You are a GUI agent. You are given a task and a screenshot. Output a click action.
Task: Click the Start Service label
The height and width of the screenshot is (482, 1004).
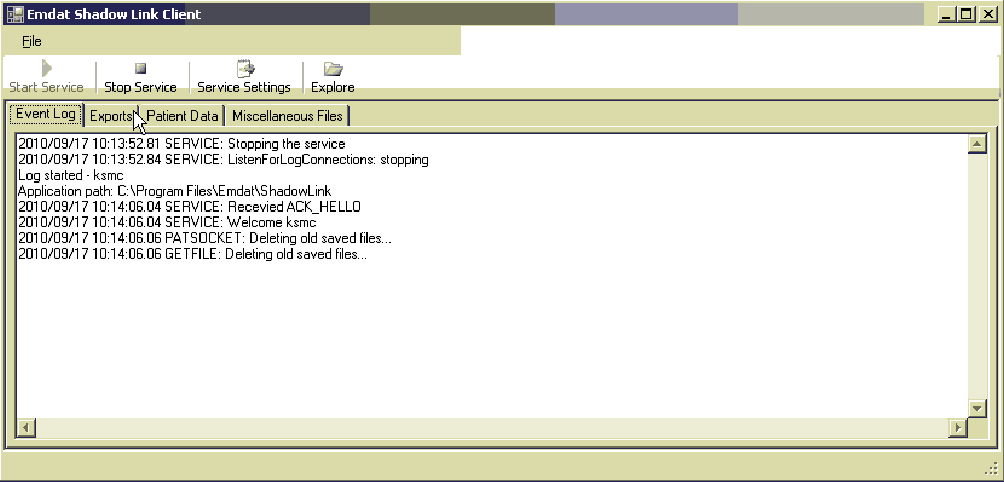point(46,87)
